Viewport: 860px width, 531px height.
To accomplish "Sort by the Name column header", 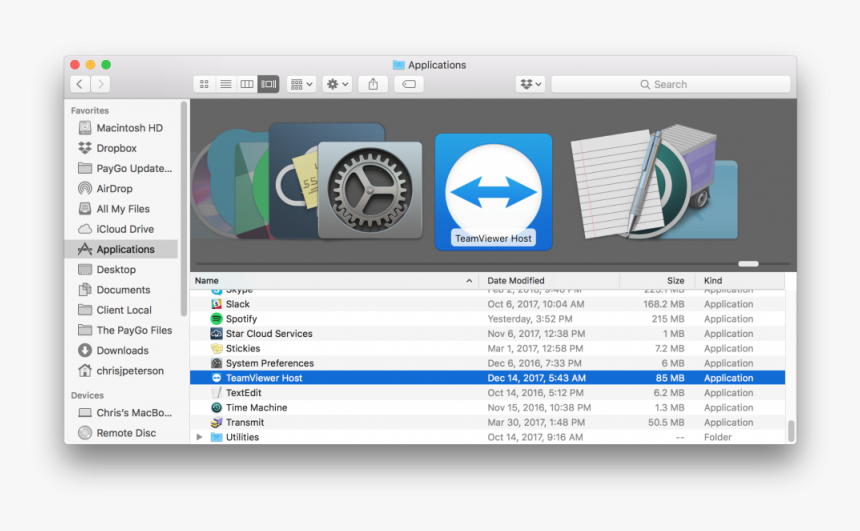I will tap(334, 280).
